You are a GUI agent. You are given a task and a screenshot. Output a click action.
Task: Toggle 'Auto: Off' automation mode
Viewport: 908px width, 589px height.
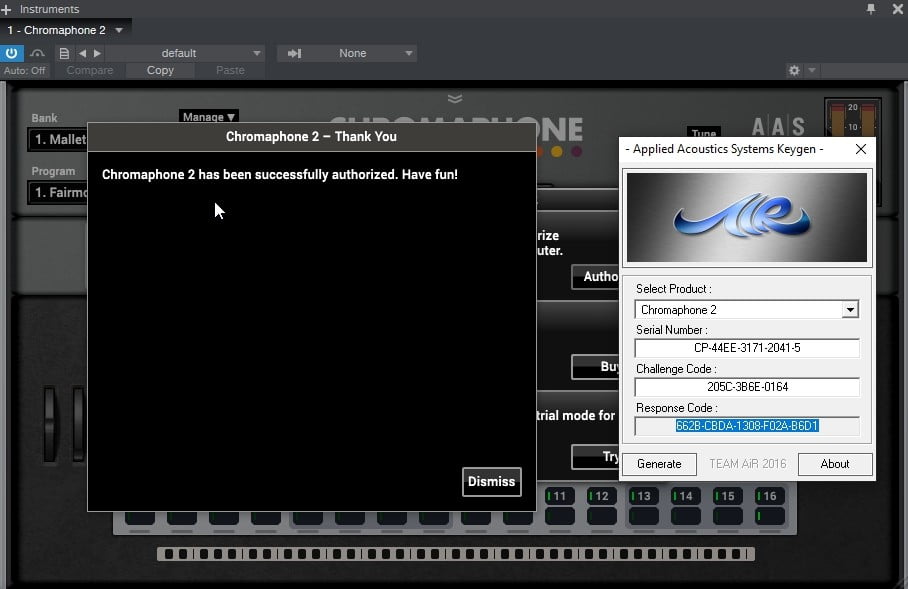pos(24,70)
